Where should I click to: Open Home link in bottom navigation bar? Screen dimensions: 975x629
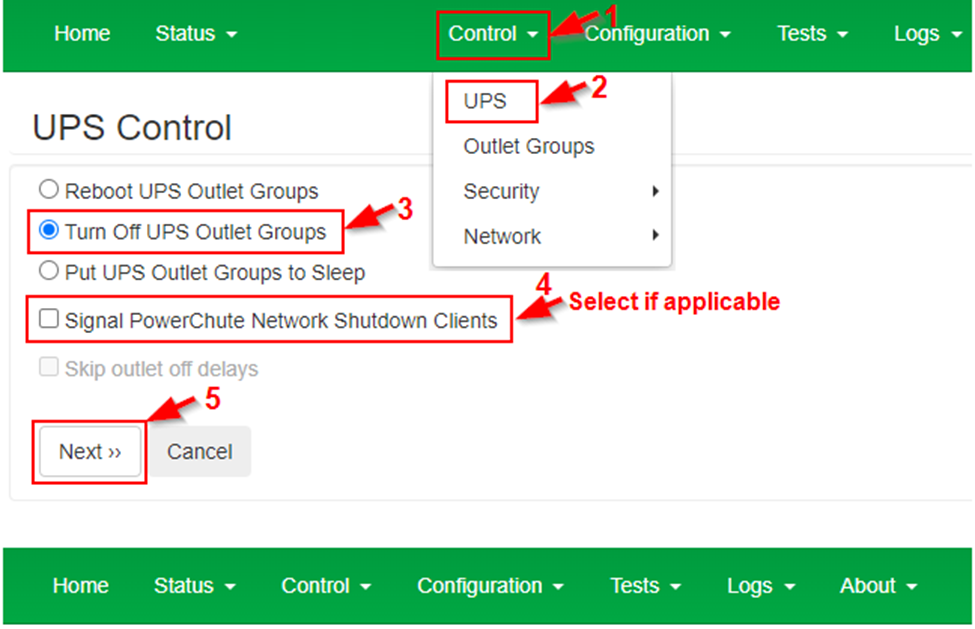point(81,585)
